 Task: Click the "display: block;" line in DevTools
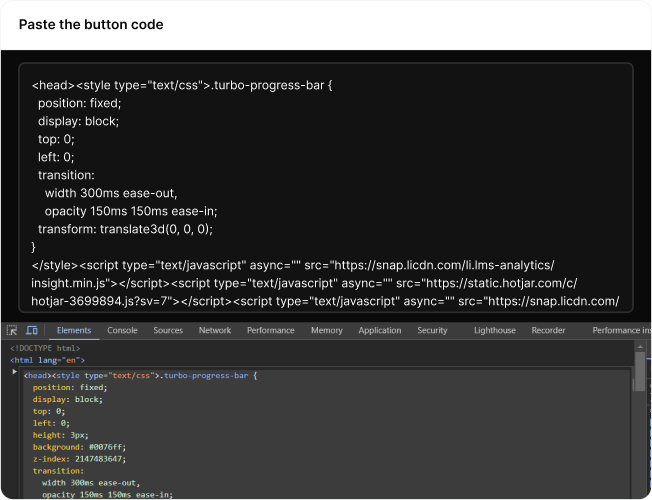coord(68,400)
